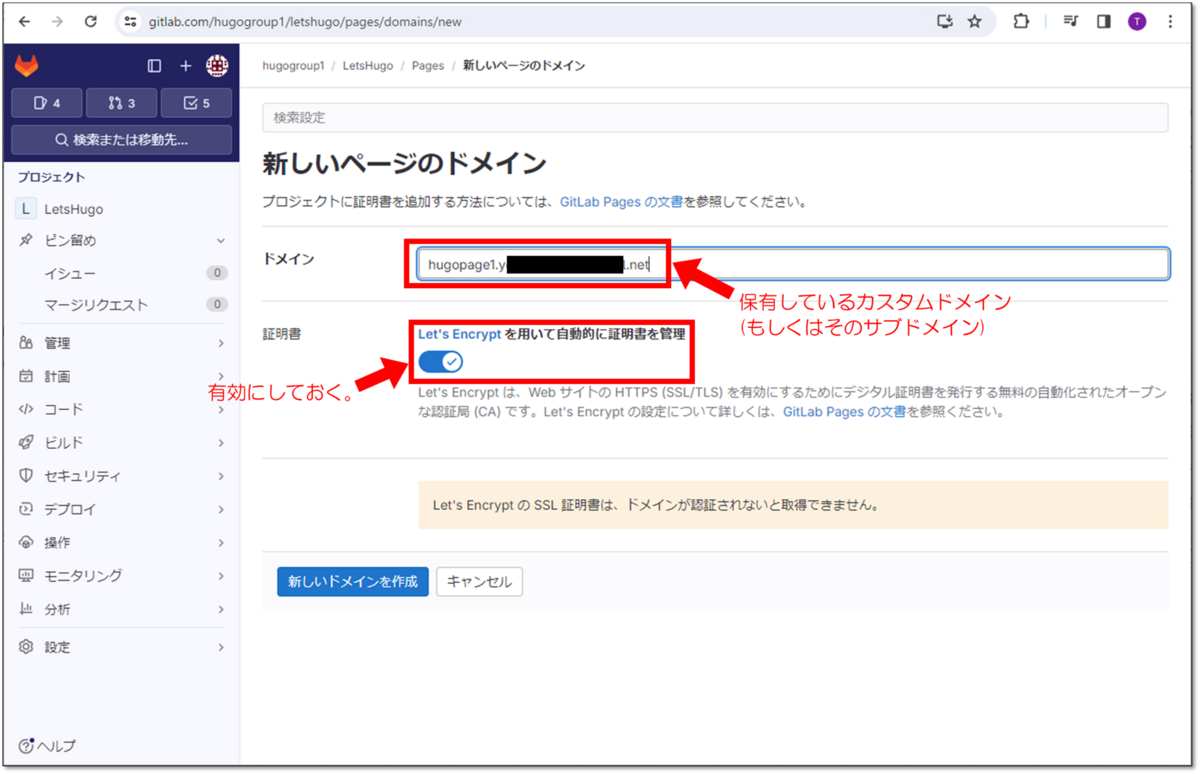Click the セキュリティ shield icon

[x=26, y=476]
